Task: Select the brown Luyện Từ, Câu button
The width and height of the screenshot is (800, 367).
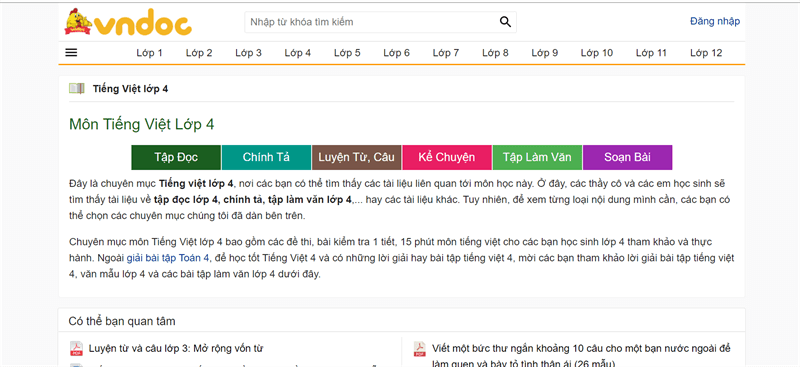Action: 357,157
